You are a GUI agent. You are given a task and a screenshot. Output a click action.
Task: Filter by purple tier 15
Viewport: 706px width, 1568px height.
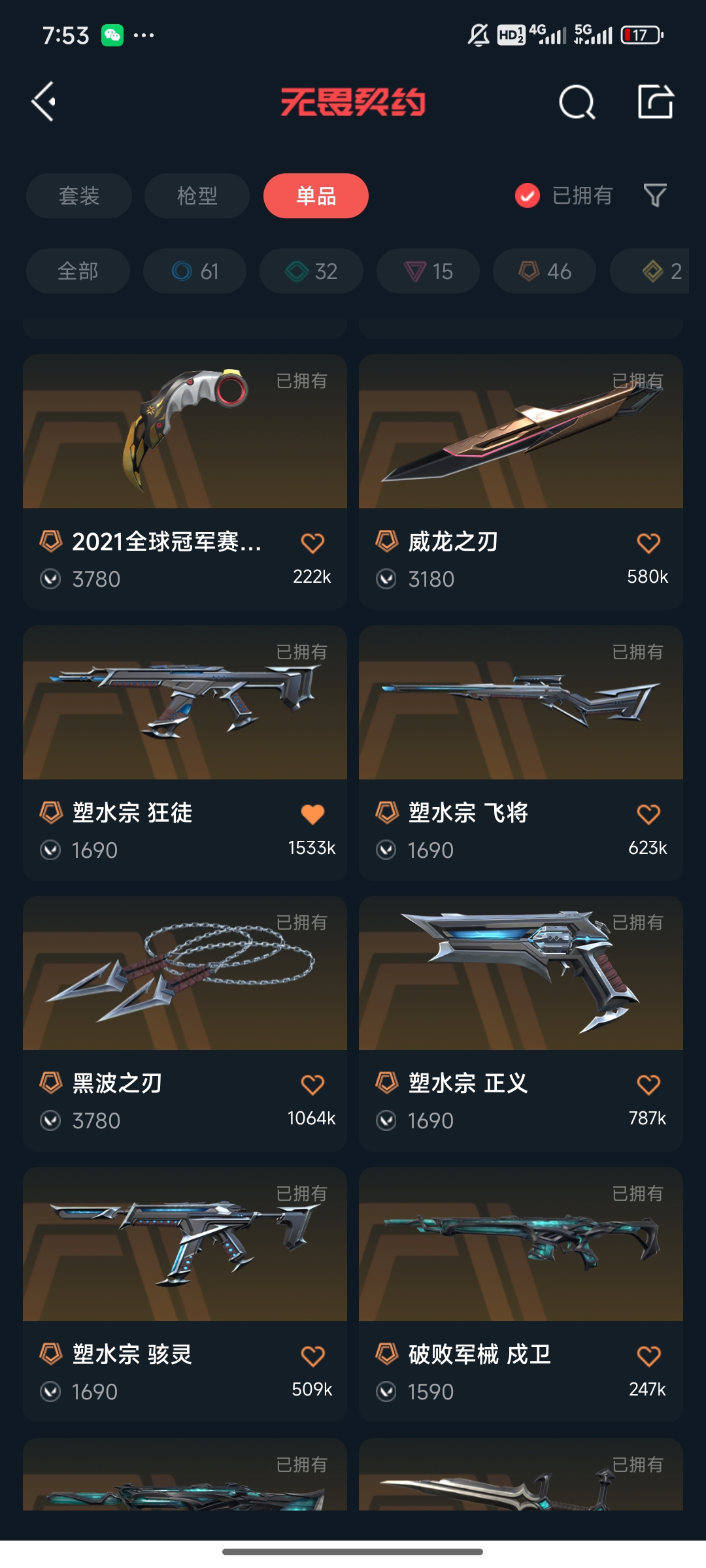tap(428, 271)
